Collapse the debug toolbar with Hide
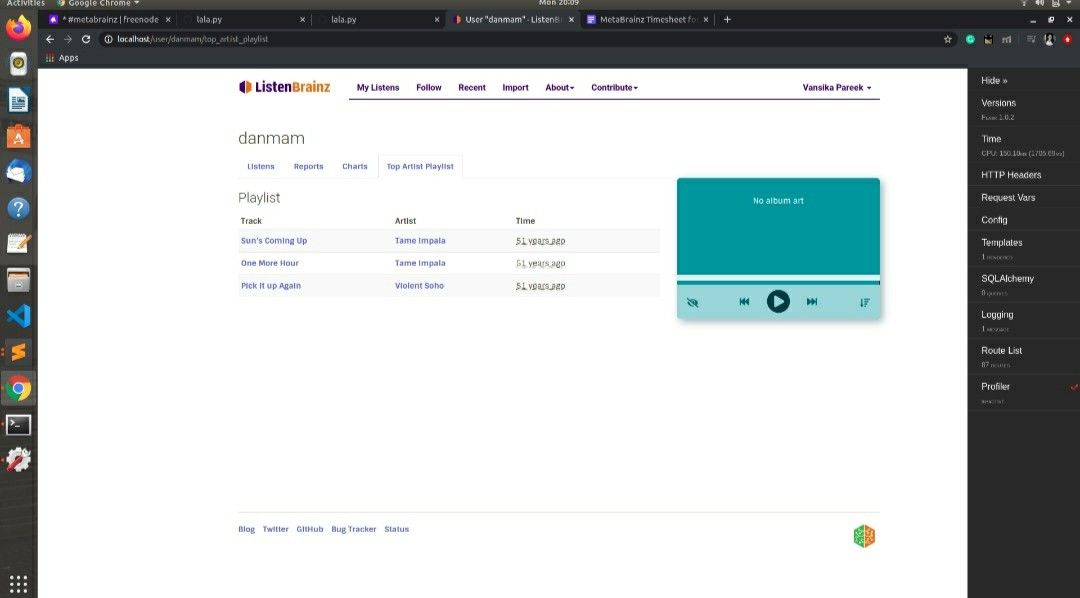The image size is (1080, 598). pos(994,81)
